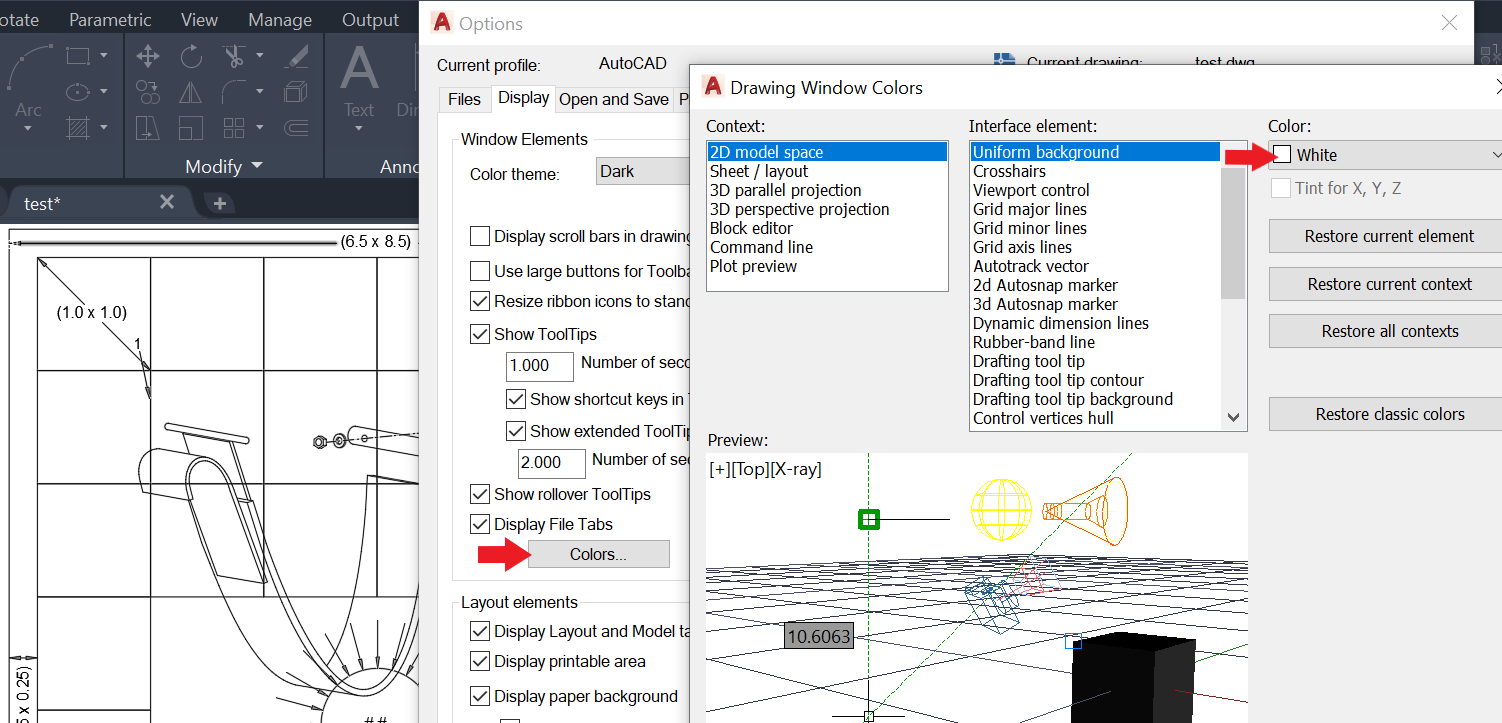
Task: Activate the Copy tool in Modify panel
Action: [x=148, y=92]
